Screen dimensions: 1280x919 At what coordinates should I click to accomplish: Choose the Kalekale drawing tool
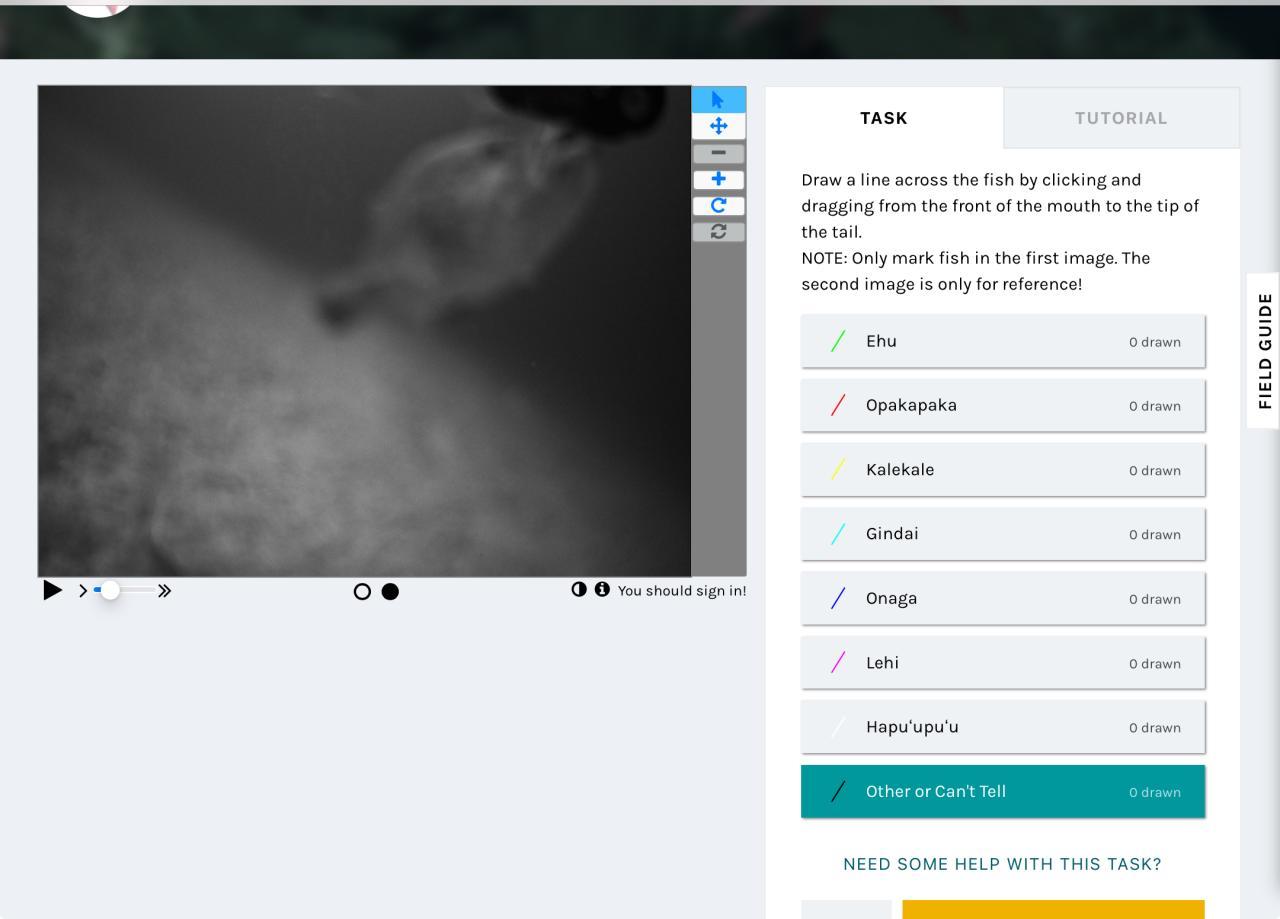point(1003,470)
